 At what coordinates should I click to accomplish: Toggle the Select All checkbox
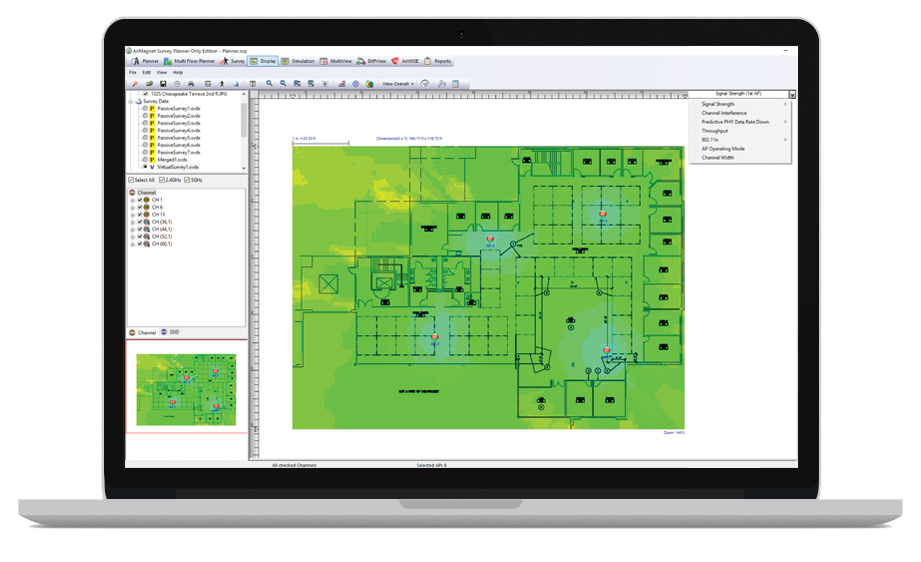pyautogui.click(x=130, y=179)
